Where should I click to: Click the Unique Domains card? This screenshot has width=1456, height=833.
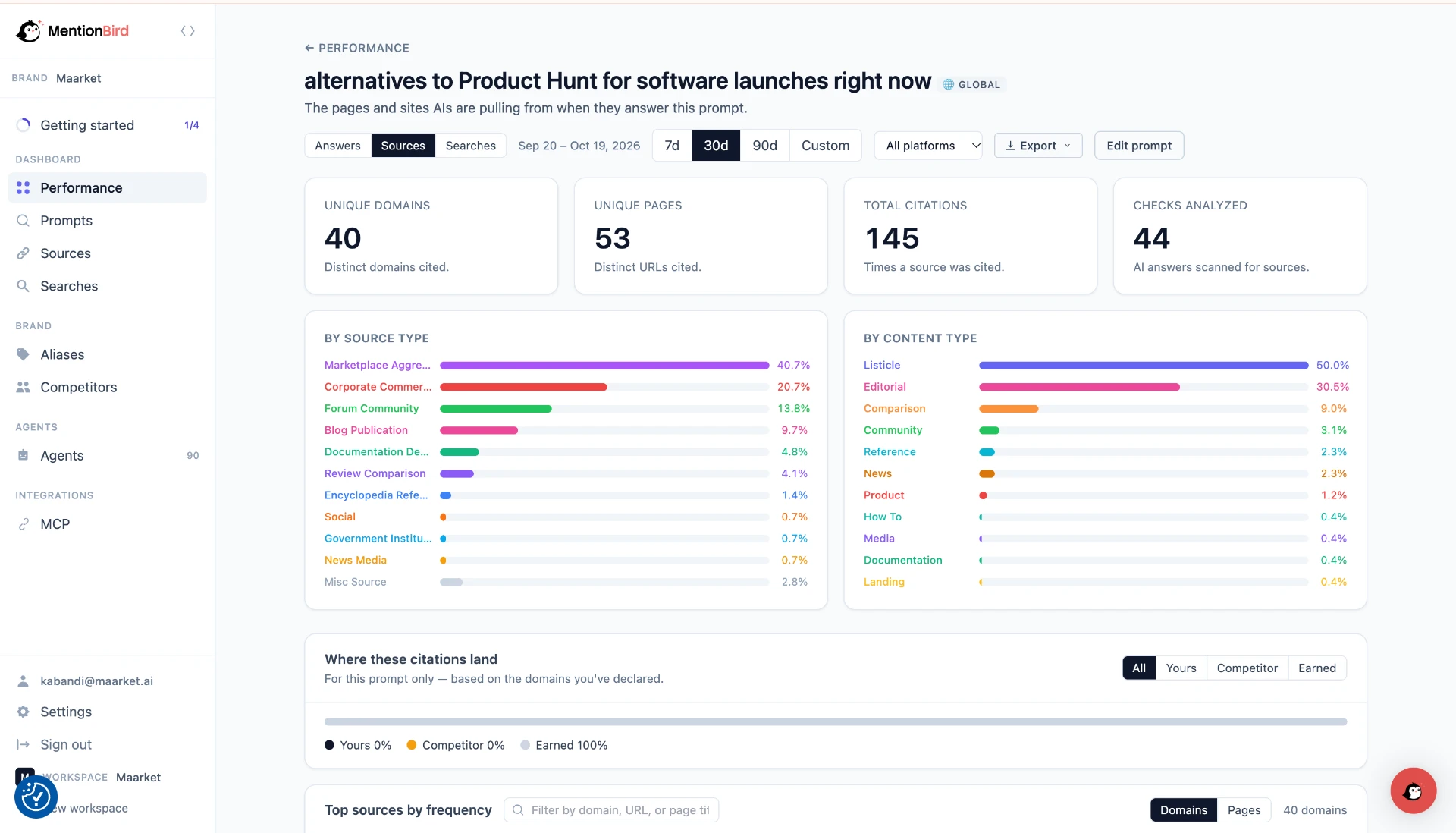[x=431, y=236]
